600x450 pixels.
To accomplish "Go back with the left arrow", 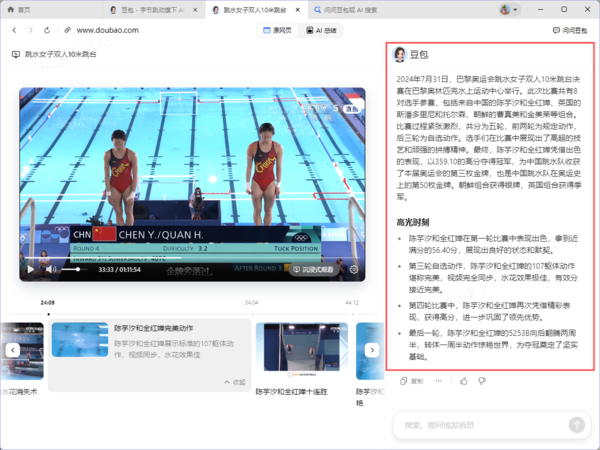I will (x=14, y=30).
